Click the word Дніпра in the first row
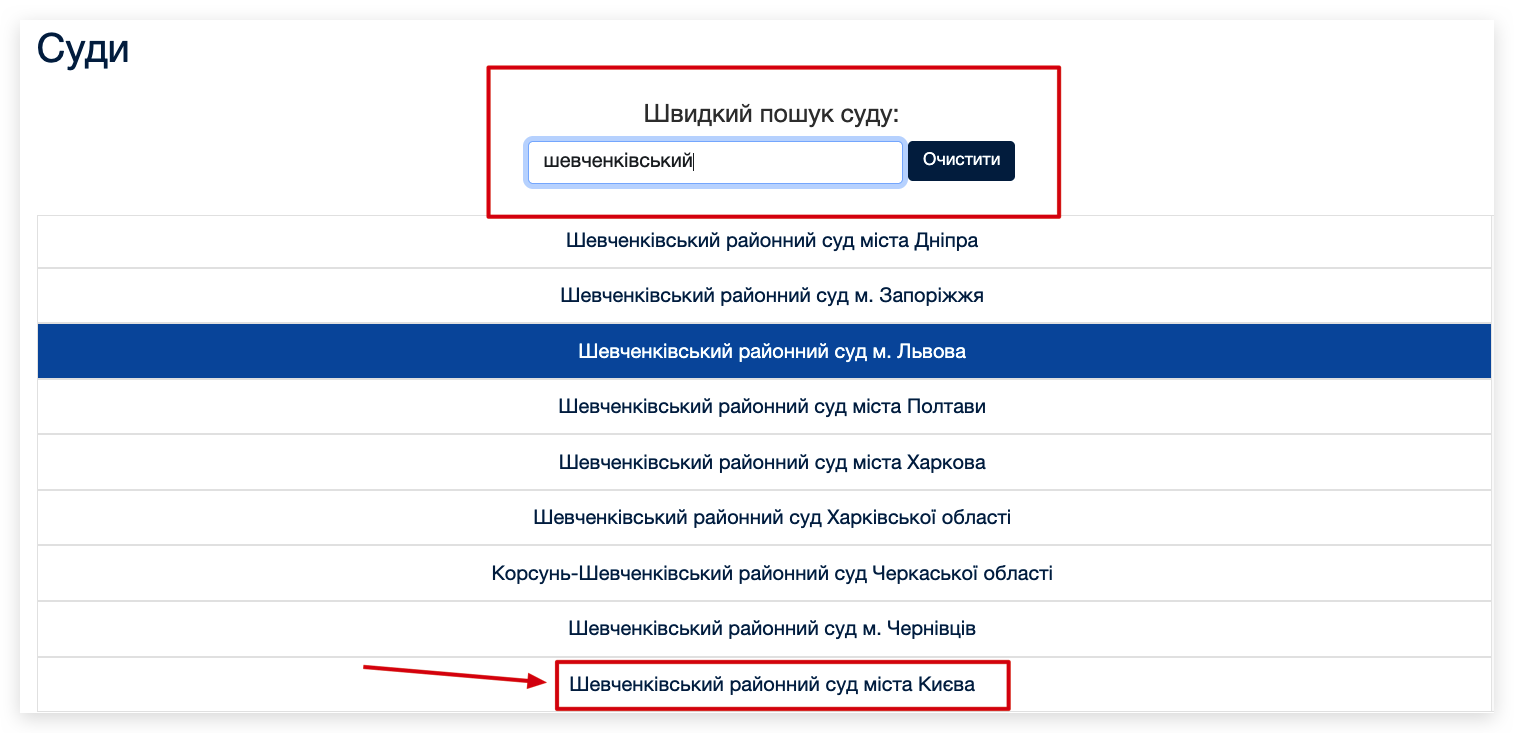The width and height of the screenshot is (1514, 733). pos(945,241)
